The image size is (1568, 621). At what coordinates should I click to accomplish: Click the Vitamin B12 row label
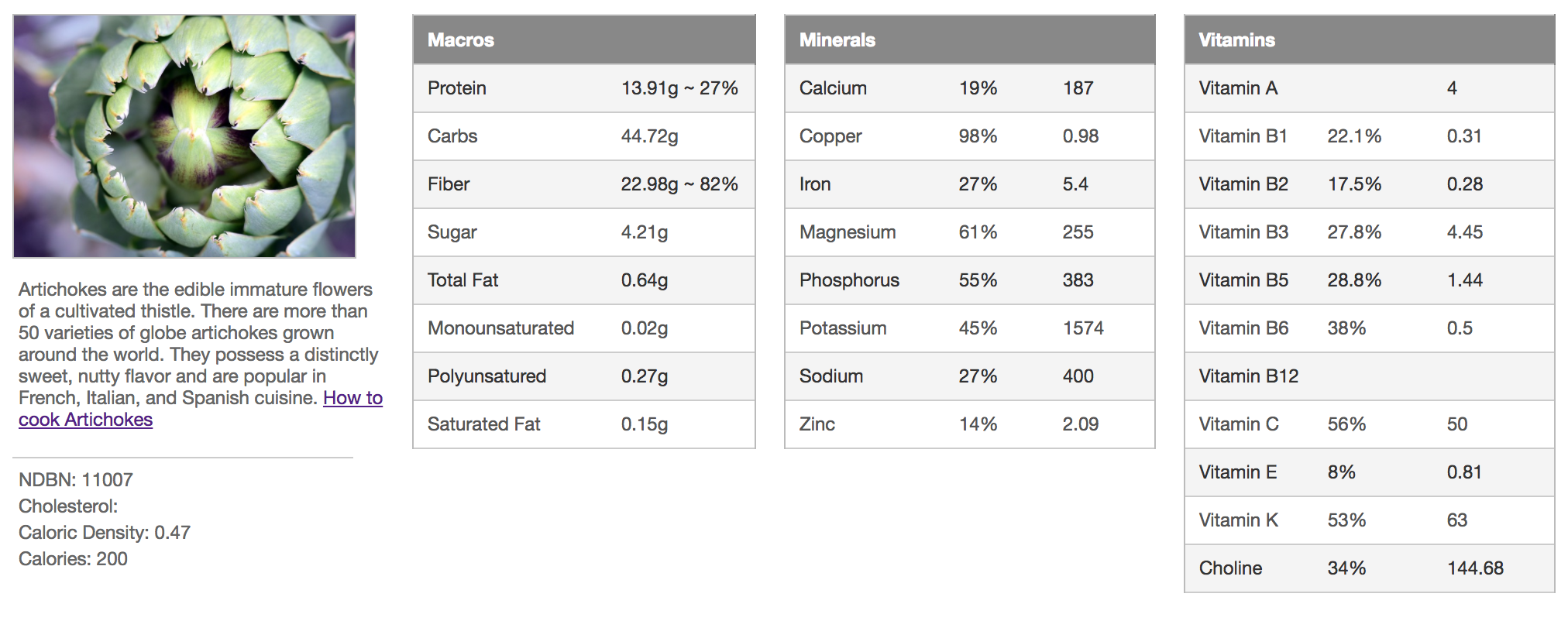[x=1248, y=376]
